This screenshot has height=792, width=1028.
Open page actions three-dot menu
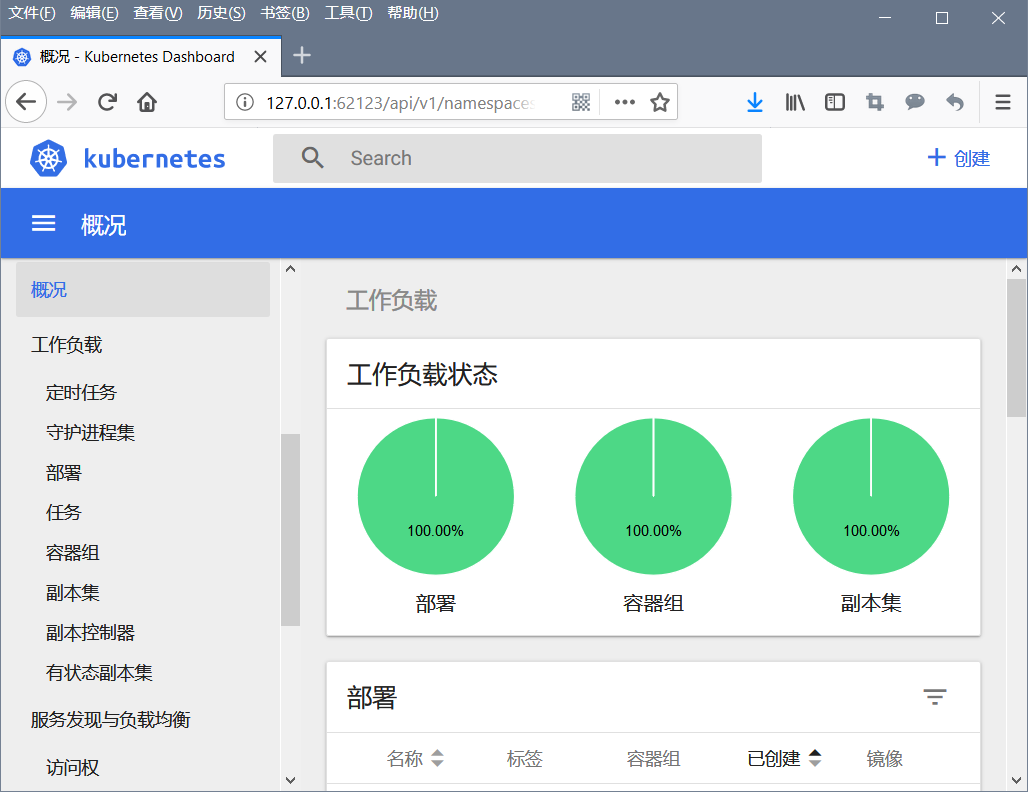pyautogui.click(x=624, y=102)
